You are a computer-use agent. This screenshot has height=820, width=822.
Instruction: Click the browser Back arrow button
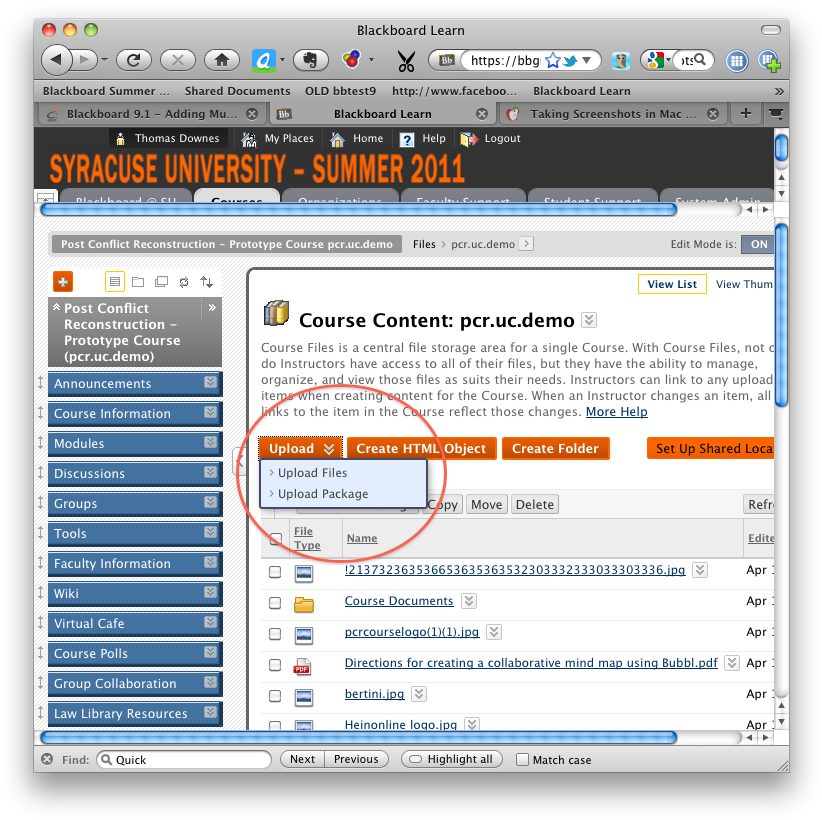pyautogui.click(x=57, y=60)
